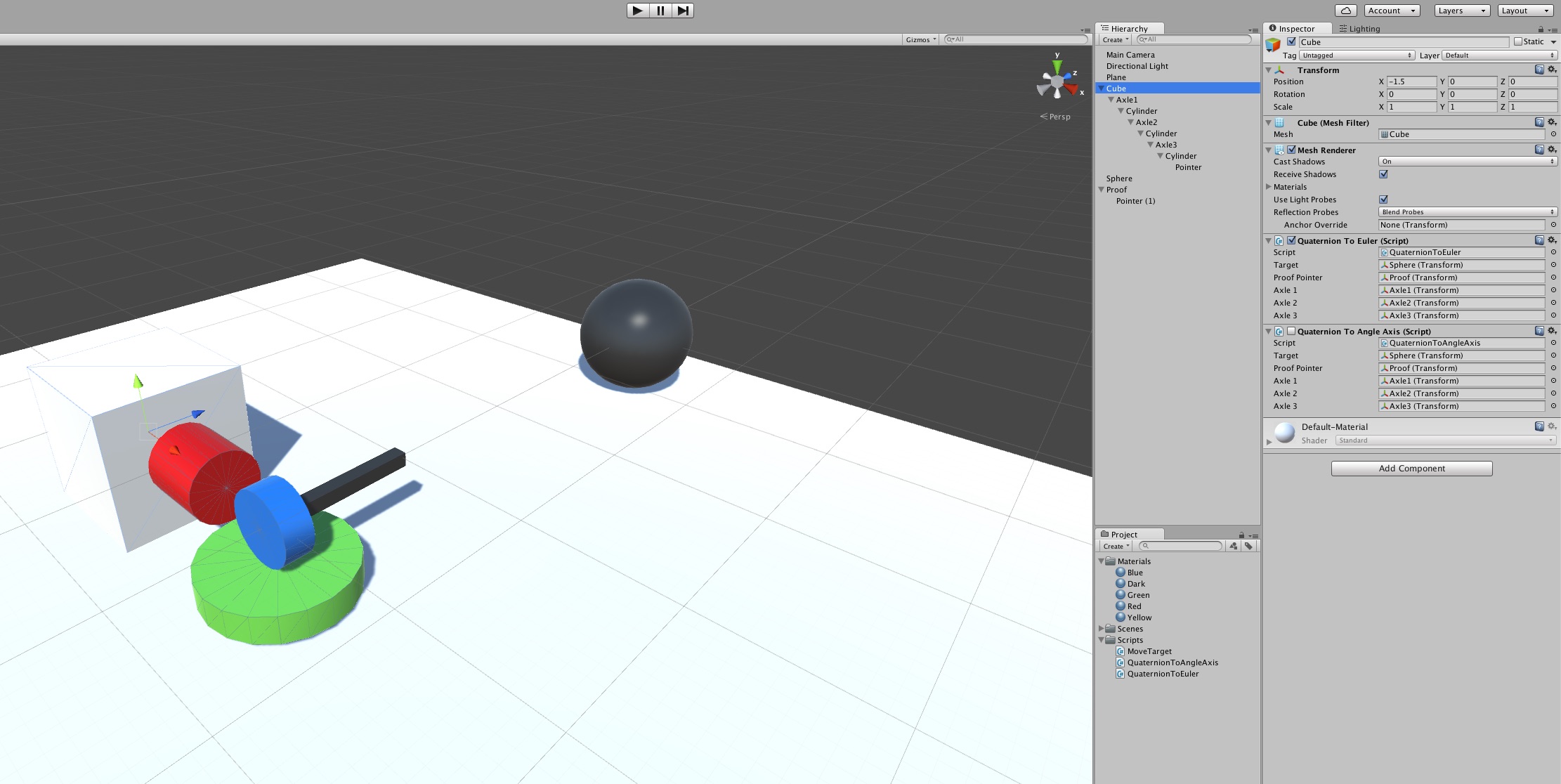Open the Layout dropdown
This screenshot has height=784, width=1561.
click(1526, 11)
